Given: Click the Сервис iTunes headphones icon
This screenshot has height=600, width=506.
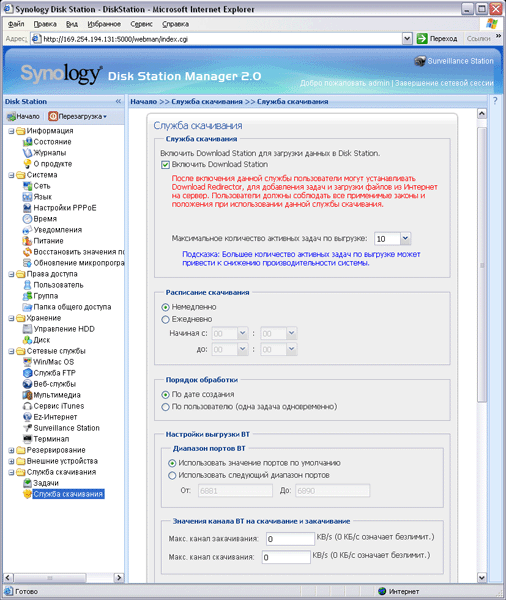Looking at the screenshot, I should coord(27,406).
